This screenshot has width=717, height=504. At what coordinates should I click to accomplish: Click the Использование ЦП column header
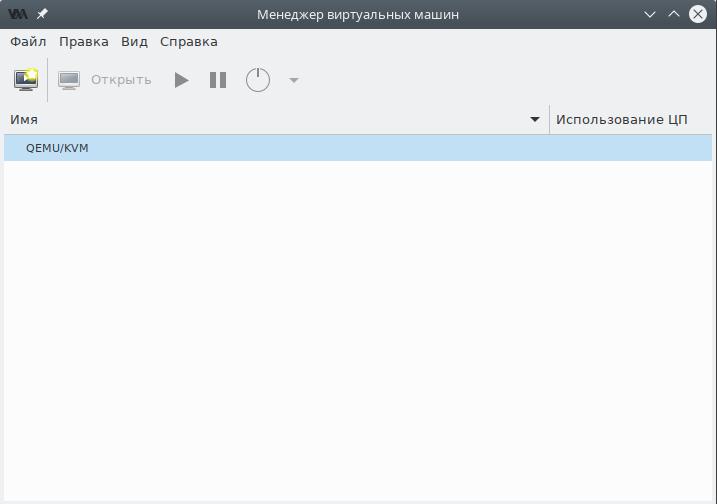pyautogui.click(x=631, y=120)
